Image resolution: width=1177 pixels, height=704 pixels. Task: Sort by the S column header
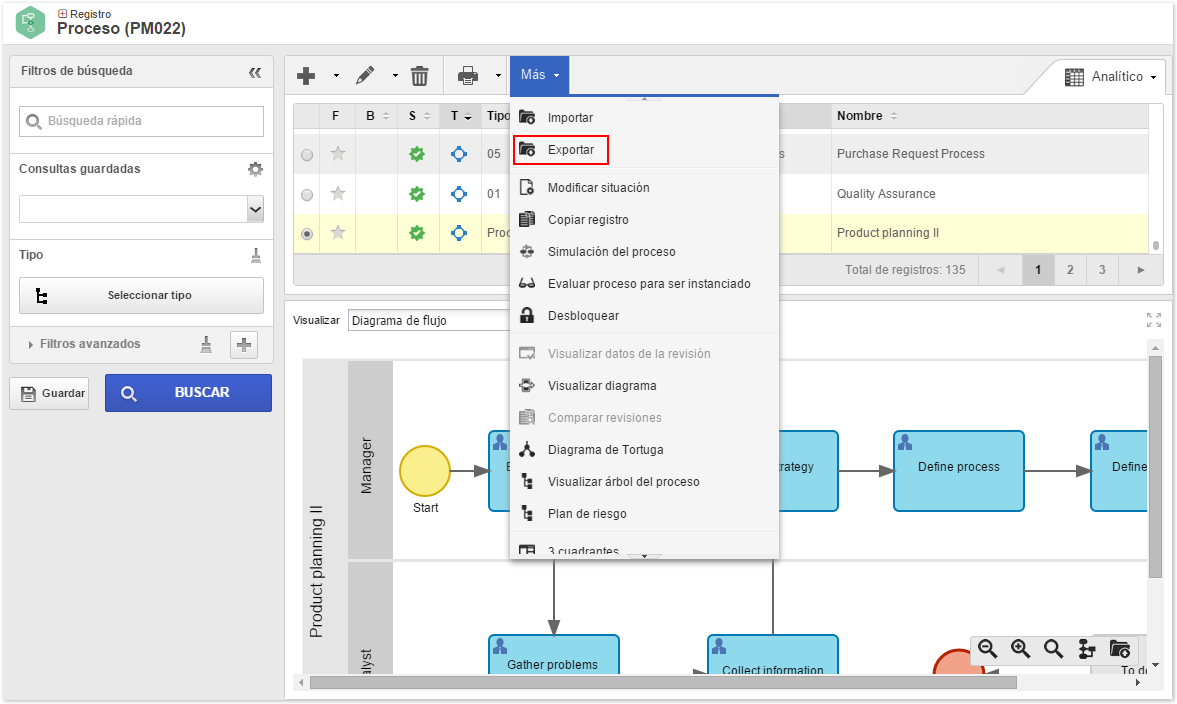(x=419, y=116)
